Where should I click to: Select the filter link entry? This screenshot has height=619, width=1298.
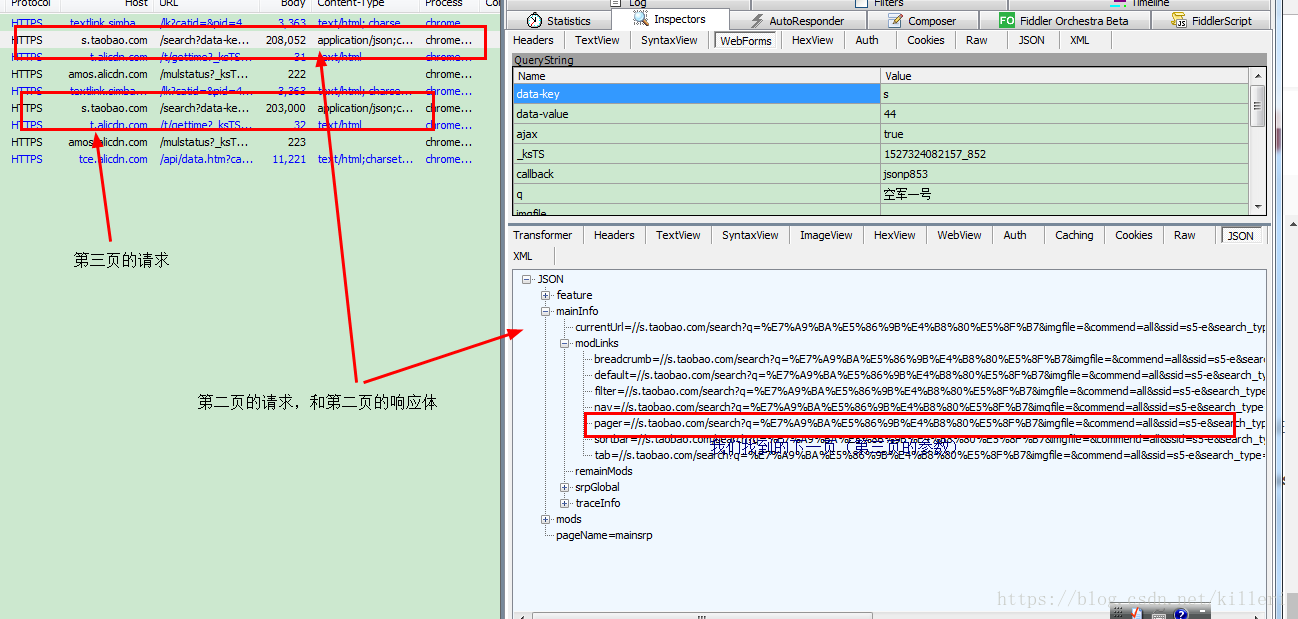(x=930, y=391)
